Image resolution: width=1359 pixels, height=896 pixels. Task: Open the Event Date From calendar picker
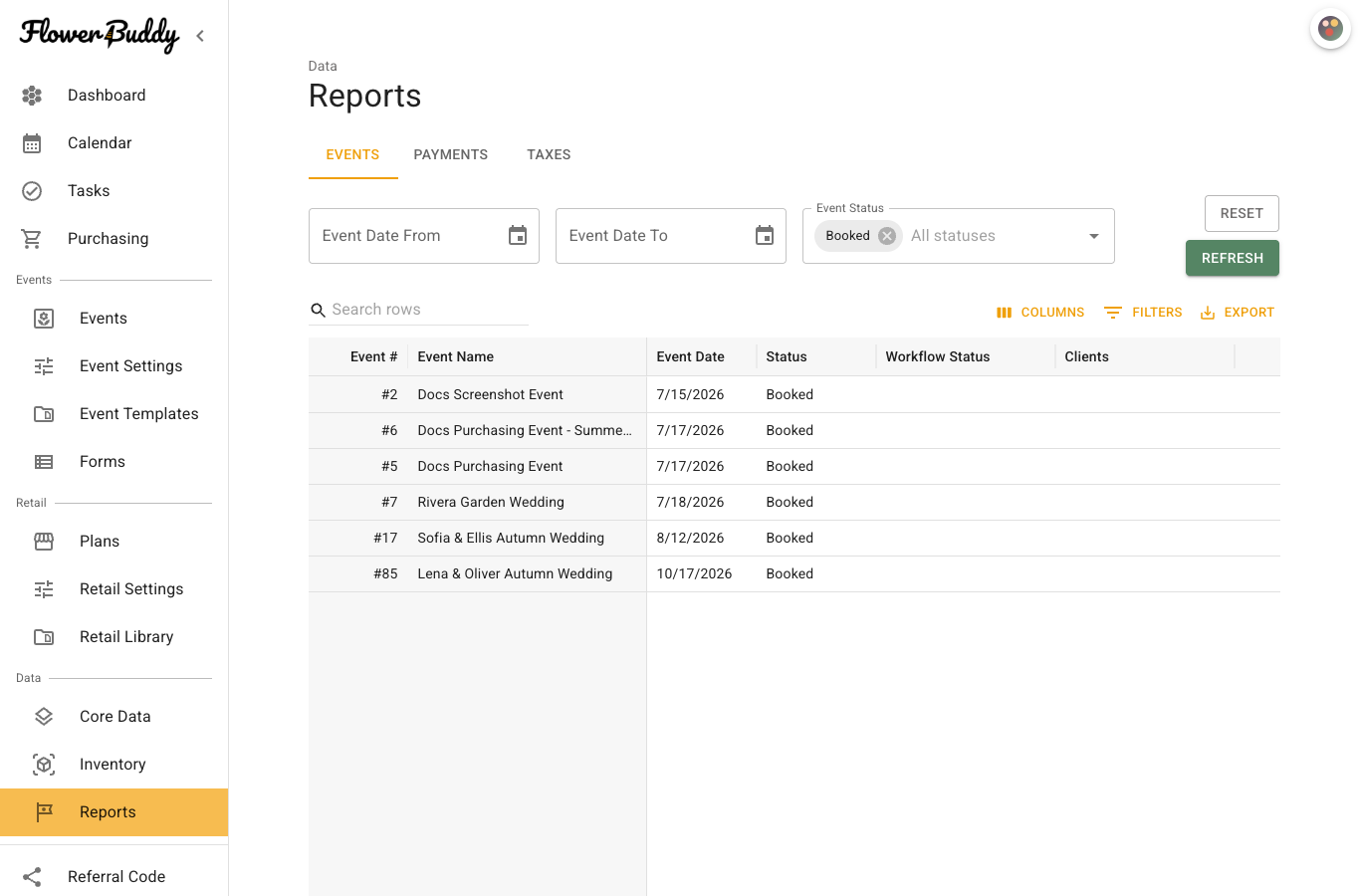pyautogui.click(x=518, y=236)
